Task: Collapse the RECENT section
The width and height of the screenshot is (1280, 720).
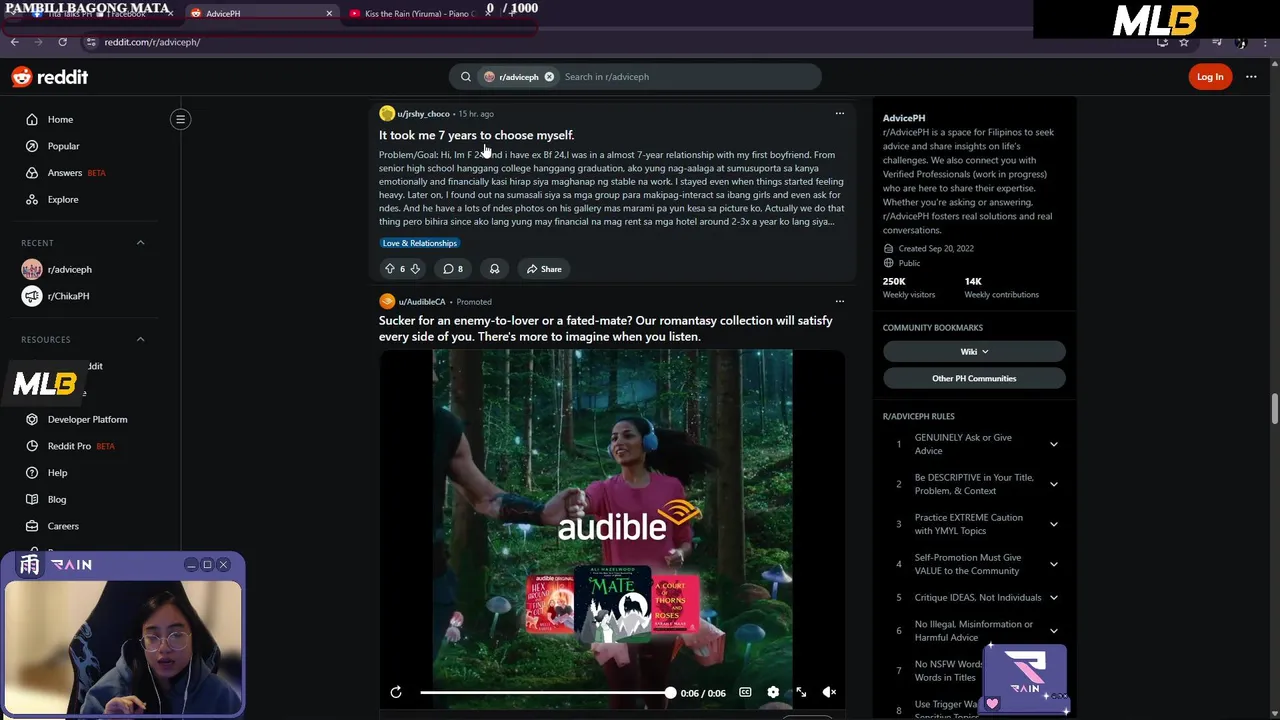Action: click(140, 242)
